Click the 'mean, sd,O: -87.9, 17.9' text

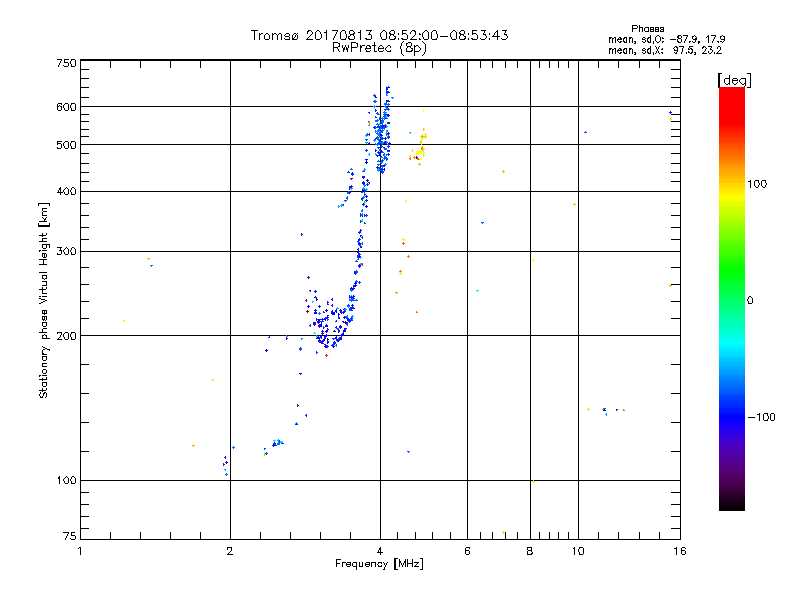coord(666,39)
